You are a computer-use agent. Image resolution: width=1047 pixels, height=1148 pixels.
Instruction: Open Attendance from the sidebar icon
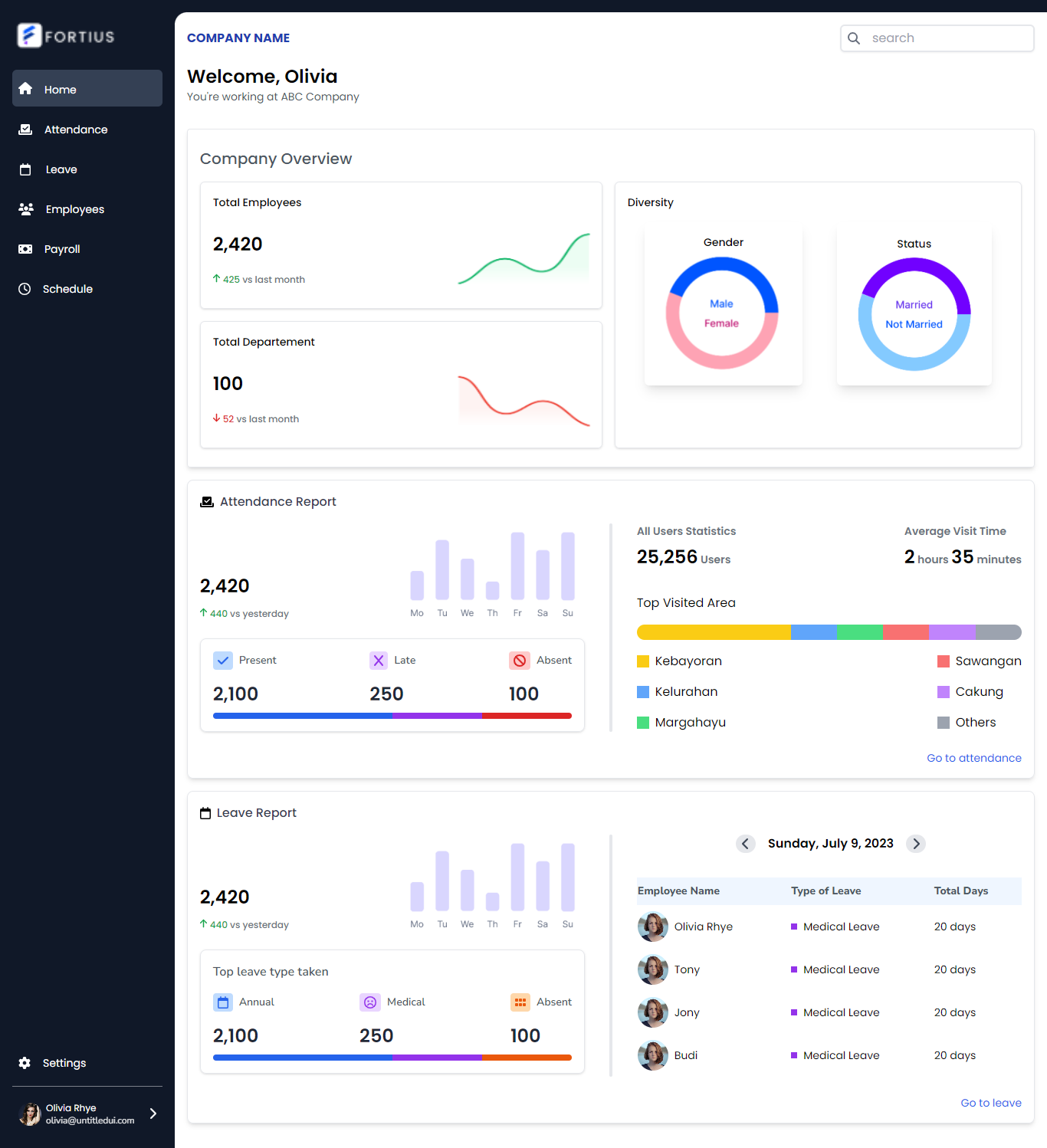tap(26, 130)
